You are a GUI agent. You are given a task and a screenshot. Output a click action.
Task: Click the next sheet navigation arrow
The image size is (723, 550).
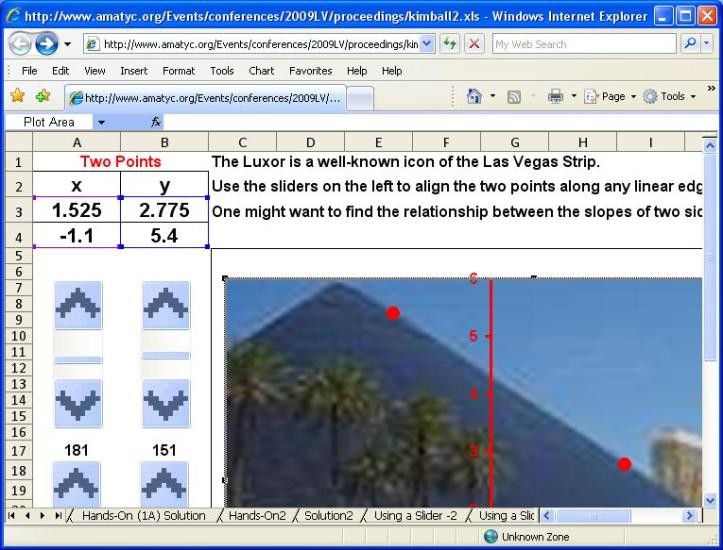tap(42, 515)
